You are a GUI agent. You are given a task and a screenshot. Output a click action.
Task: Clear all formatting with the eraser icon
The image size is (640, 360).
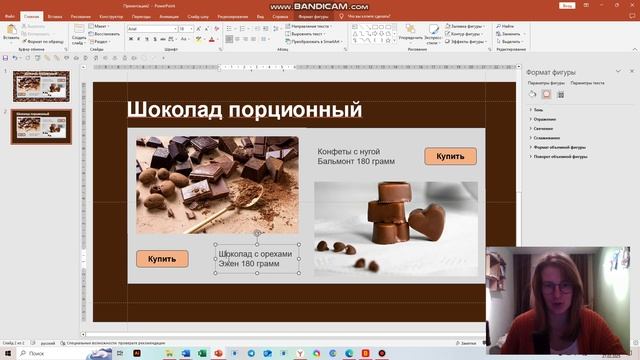tap(217, 29)
